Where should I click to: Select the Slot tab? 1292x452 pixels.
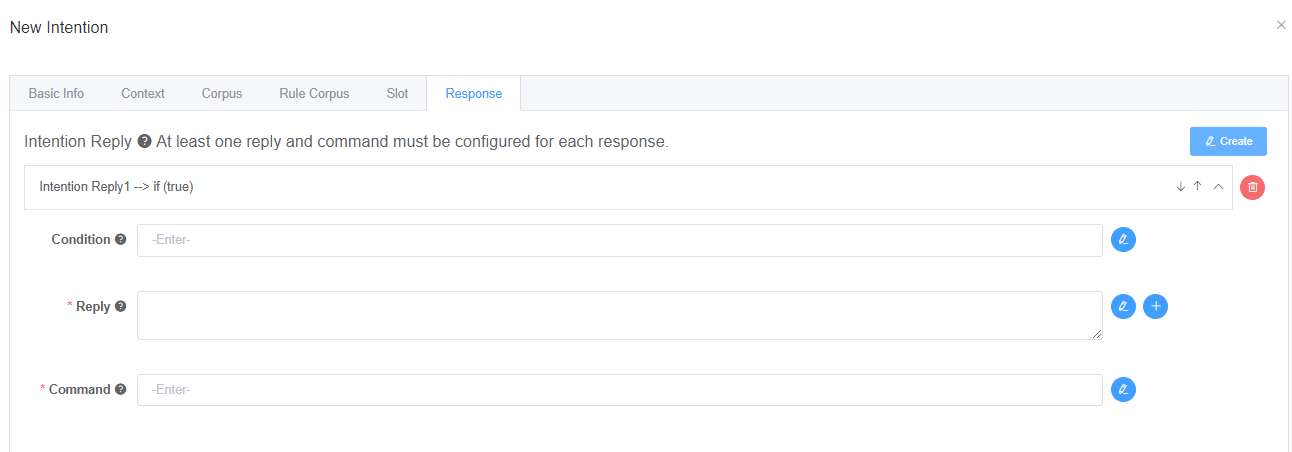point(397,94)
